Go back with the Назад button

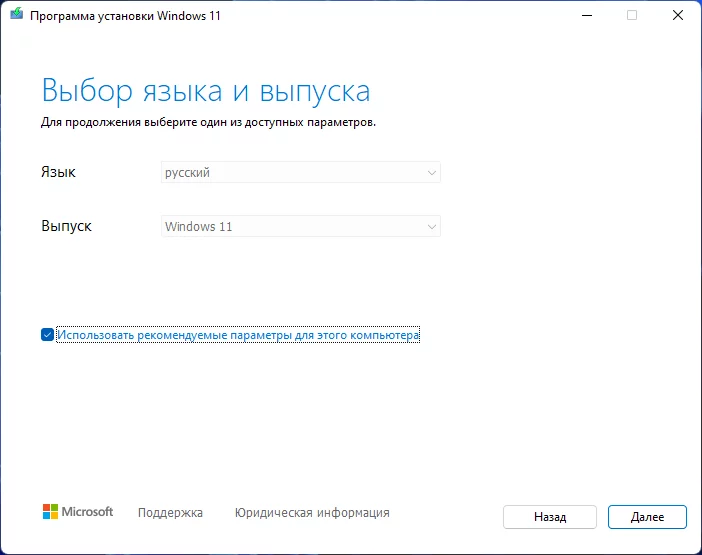click(x=550, y=517)
